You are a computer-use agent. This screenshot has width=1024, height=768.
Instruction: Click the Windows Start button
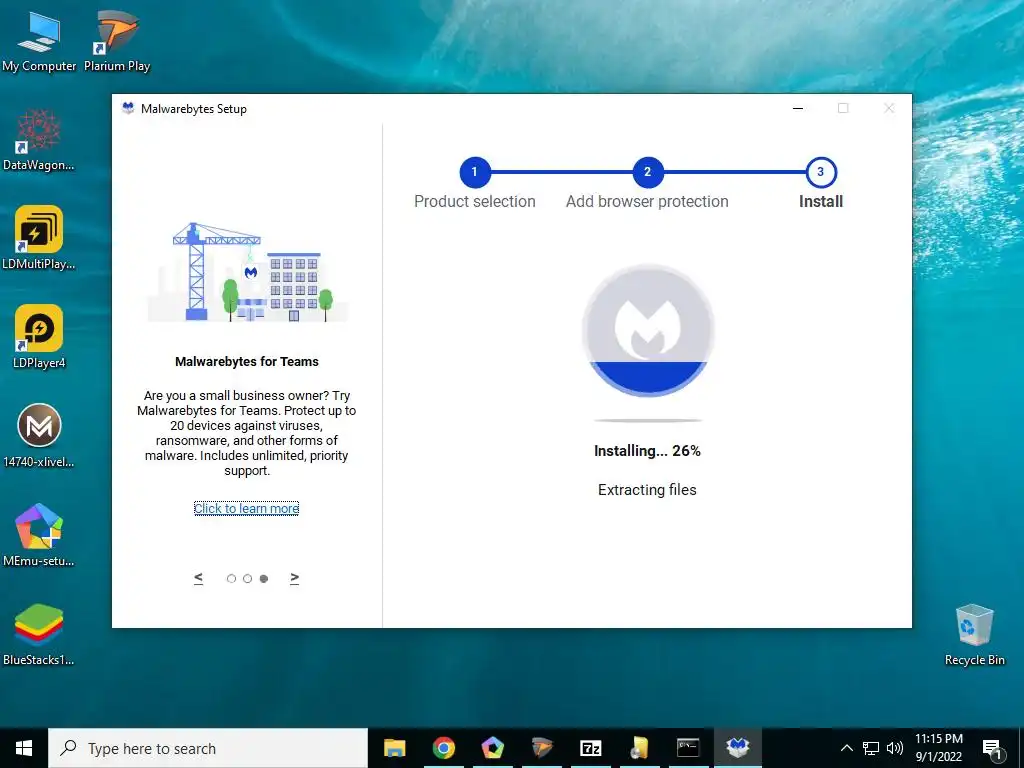click(24, 748)
